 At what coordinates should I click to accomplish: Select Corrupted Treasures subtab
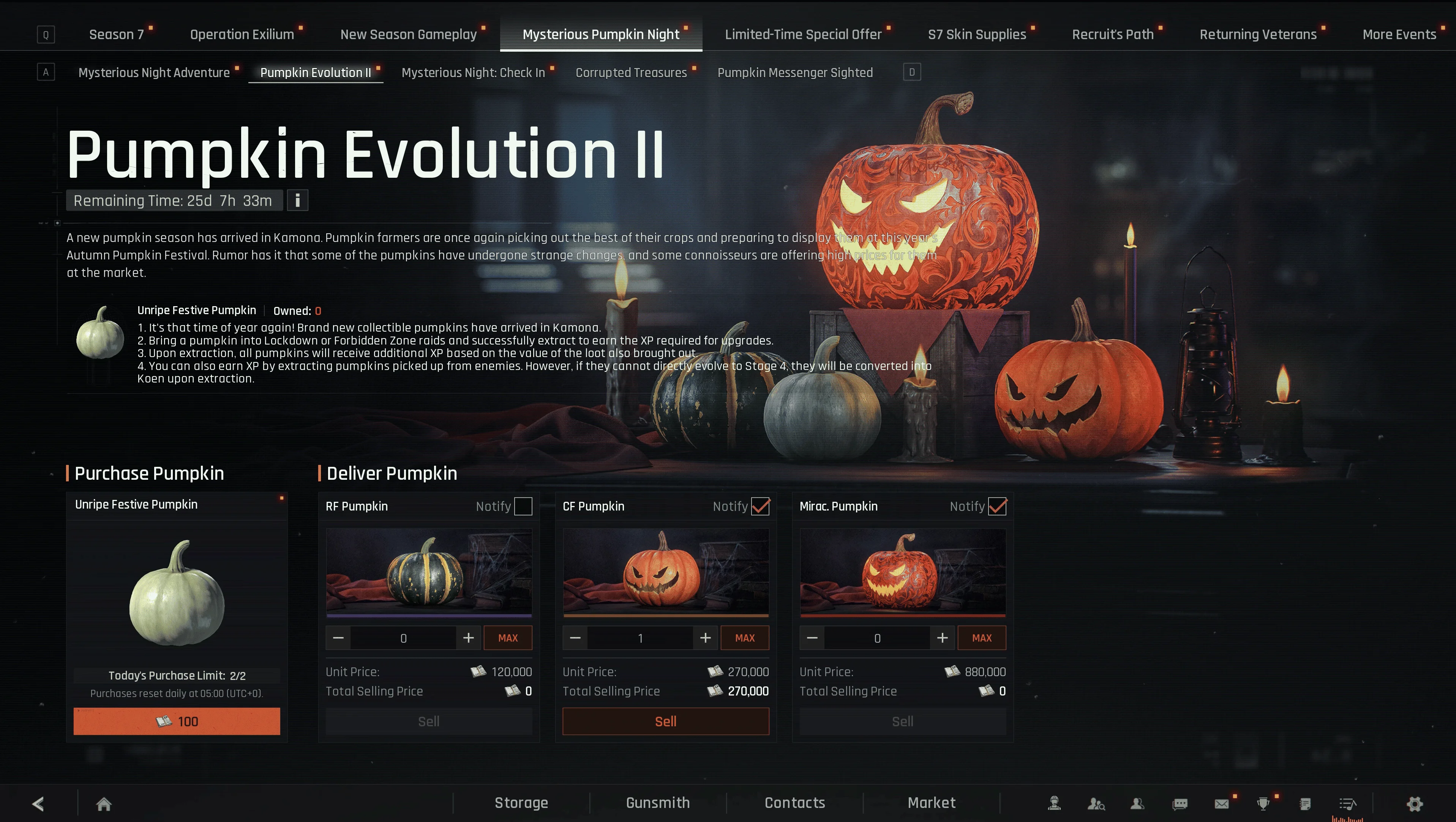pyautogui.click(x=631, y=73)
